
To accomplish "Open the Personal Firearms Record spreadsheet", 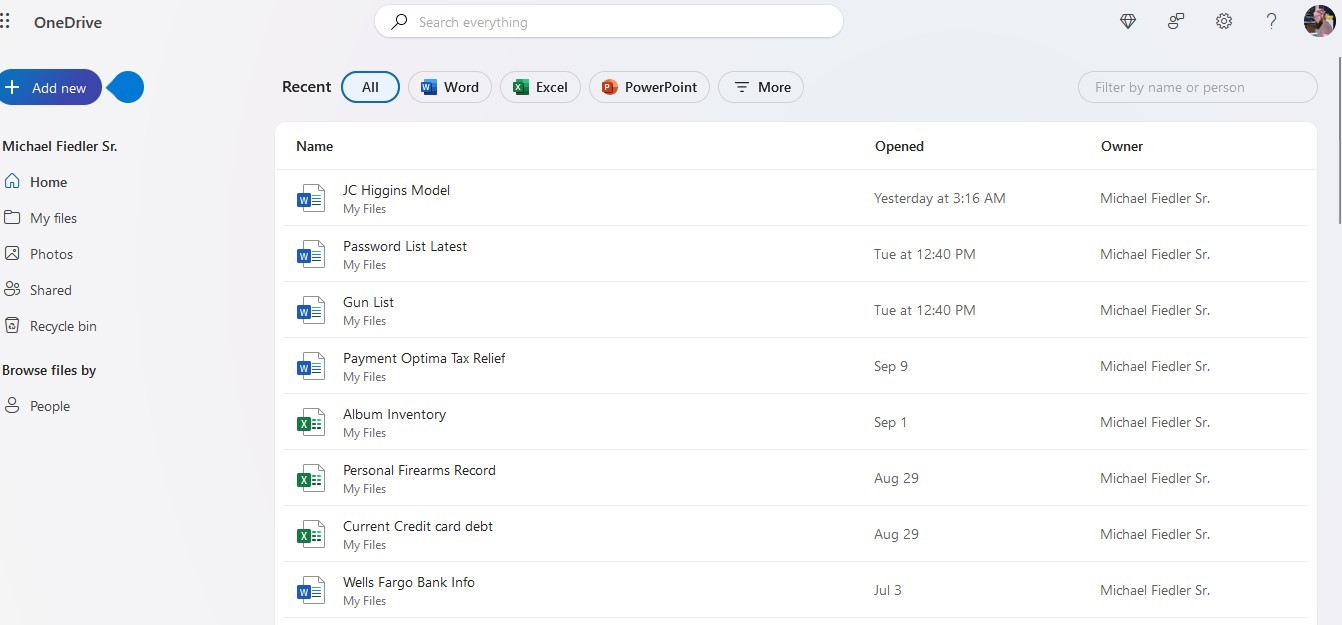I will point(419,470).
